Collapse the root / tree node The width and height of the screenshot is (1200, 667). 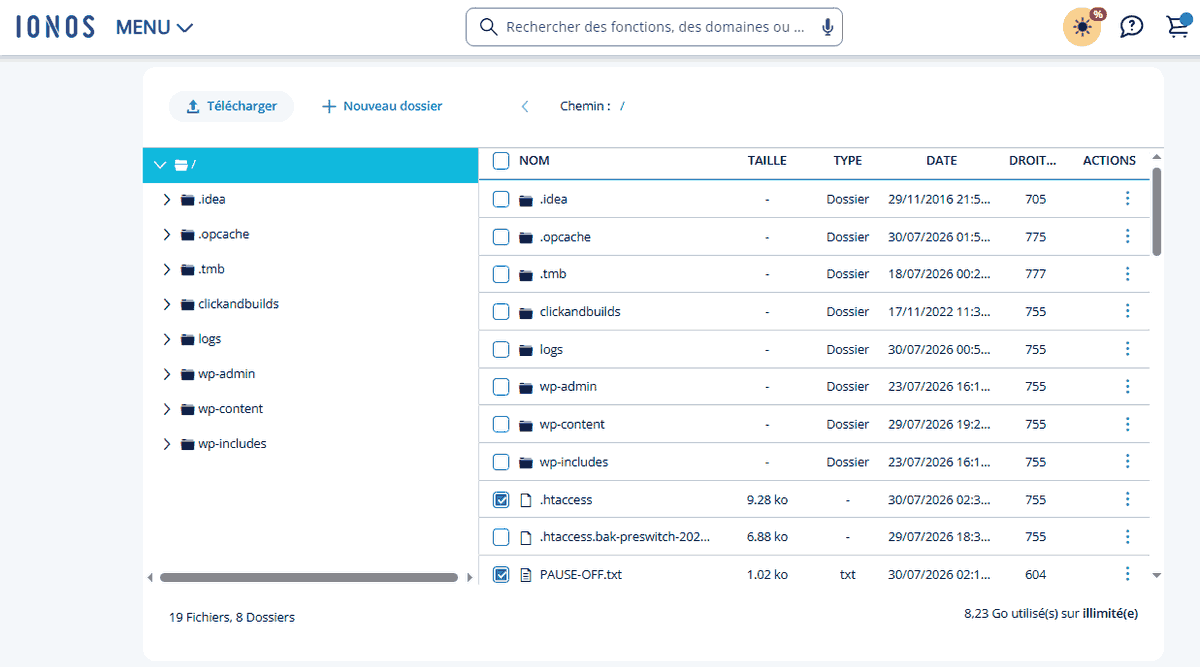(160, 165)
